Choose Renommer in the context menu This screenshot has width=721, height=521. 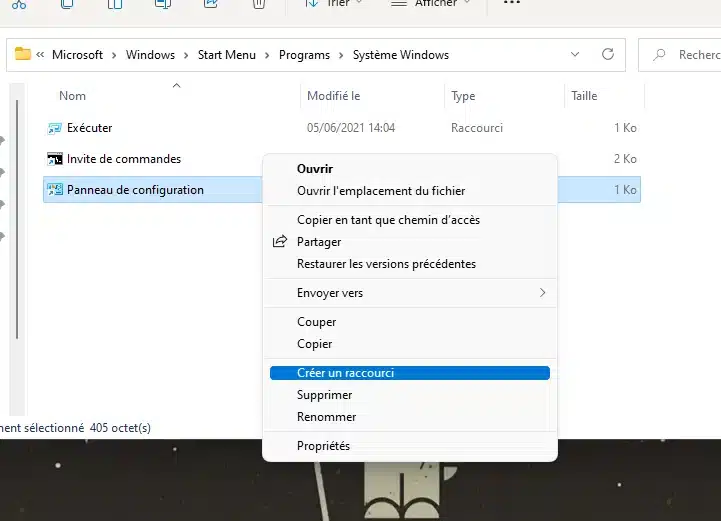(x=327, y=417)
